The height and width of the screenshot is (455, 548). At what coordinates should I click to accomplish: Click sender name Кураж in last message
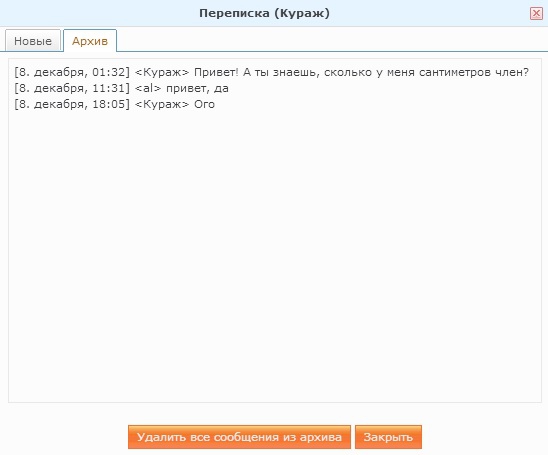point(162,104)
